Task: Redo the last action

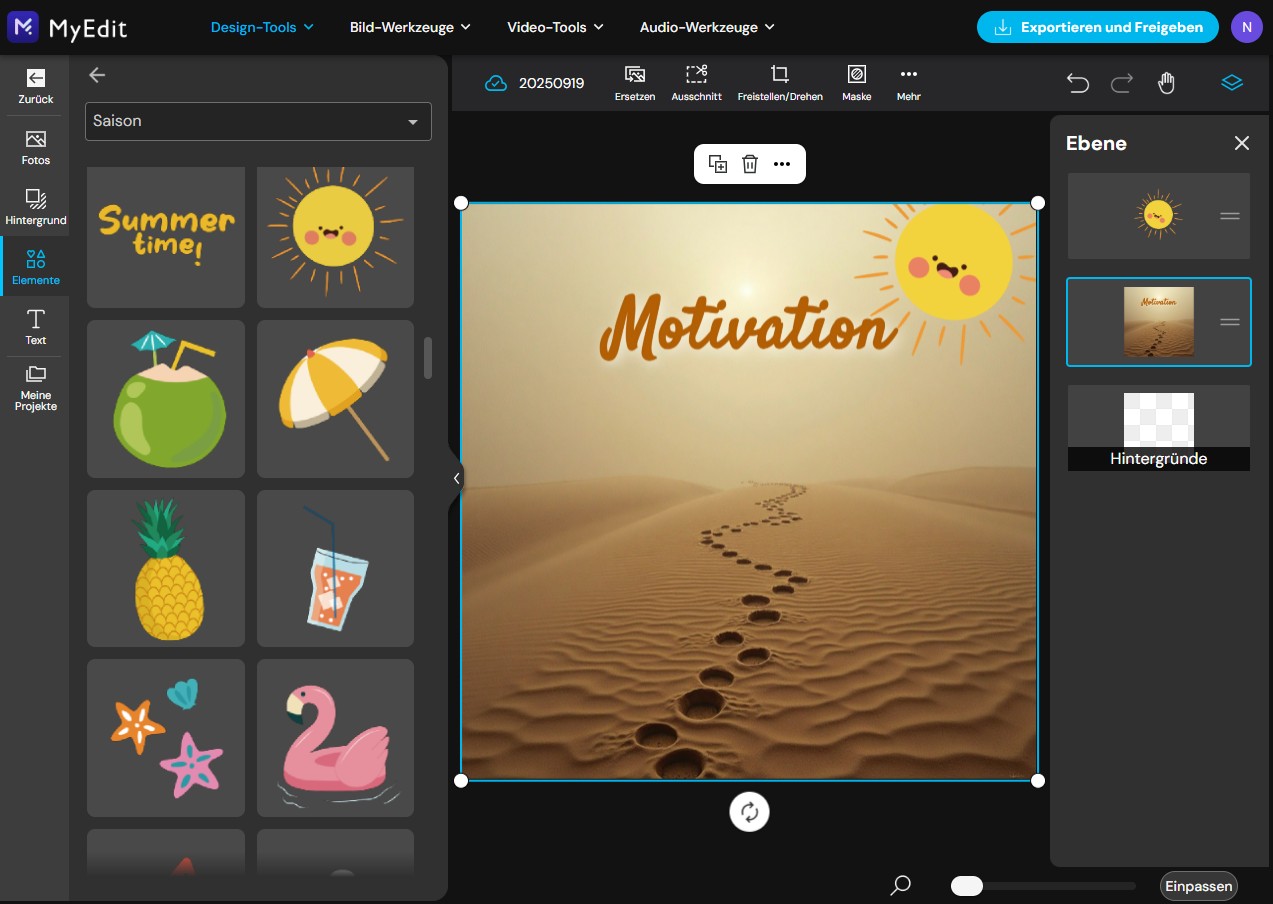Action: 1122,83
